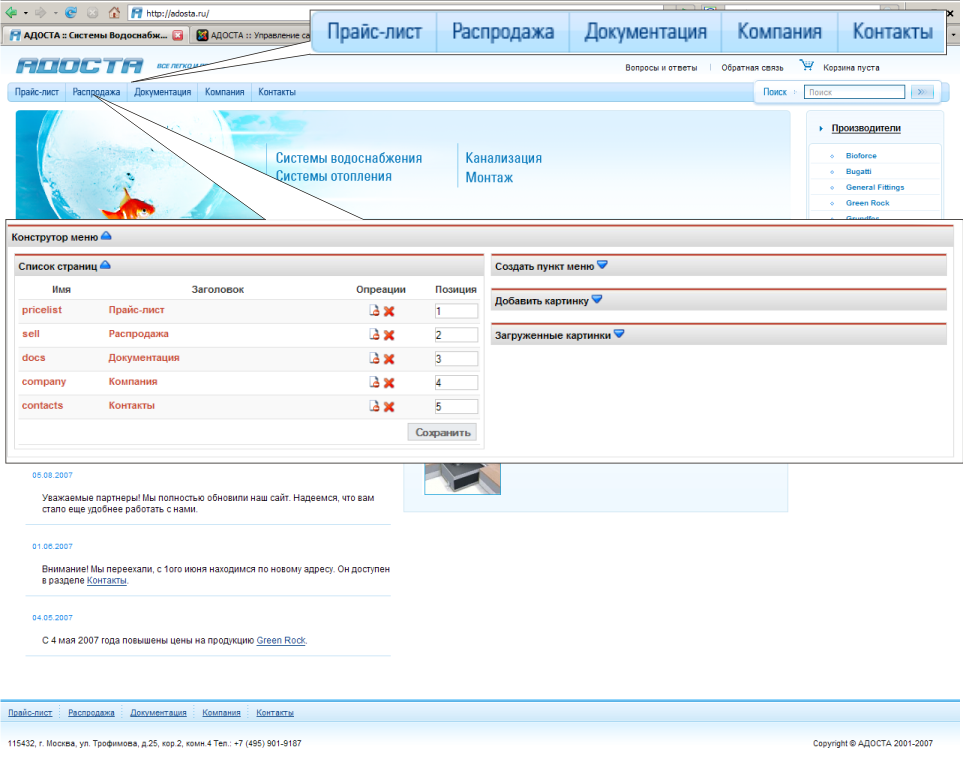The width and height of the screenshot is (963, 768).
Task: Open the Green Rock link in news
Action: (280, 640)
